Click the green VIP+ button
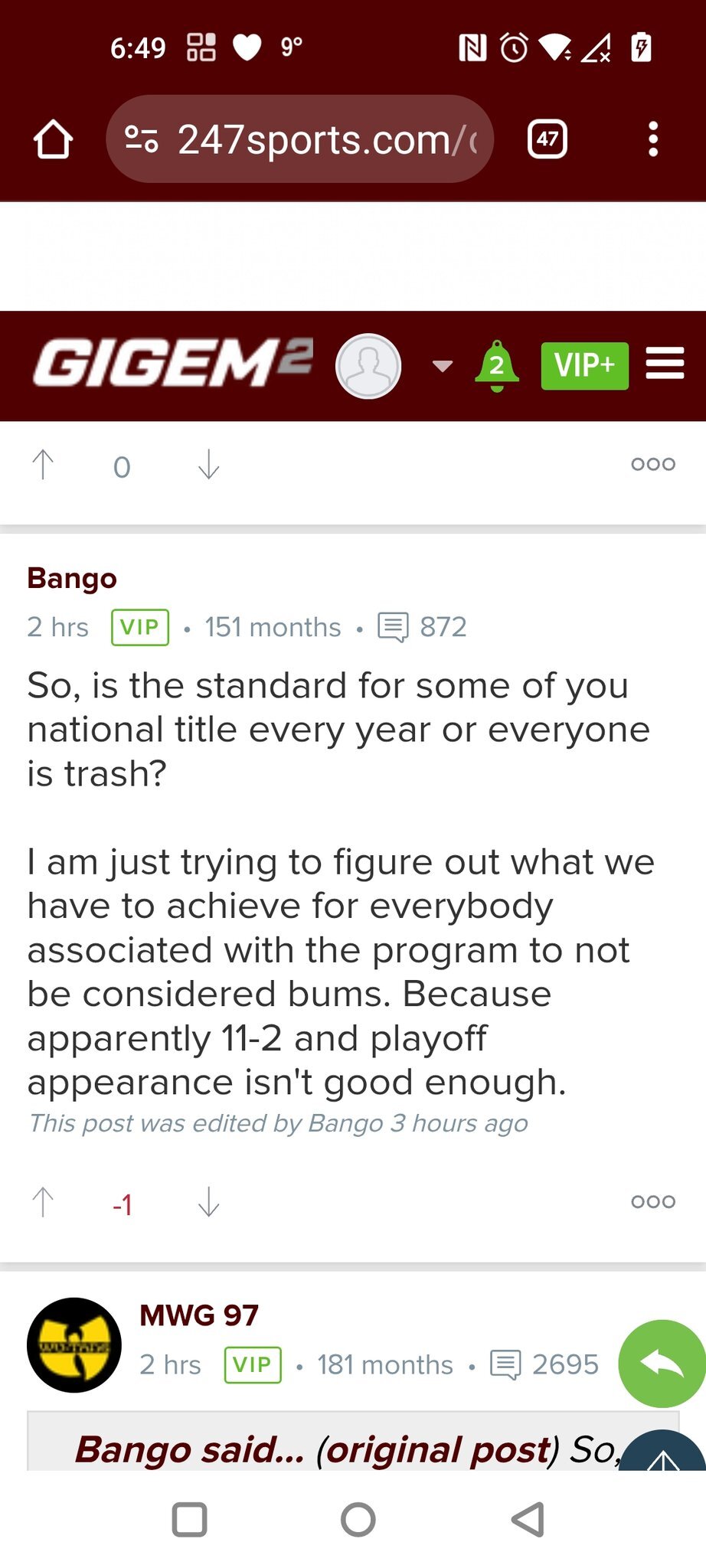 [x=584, y=366]
